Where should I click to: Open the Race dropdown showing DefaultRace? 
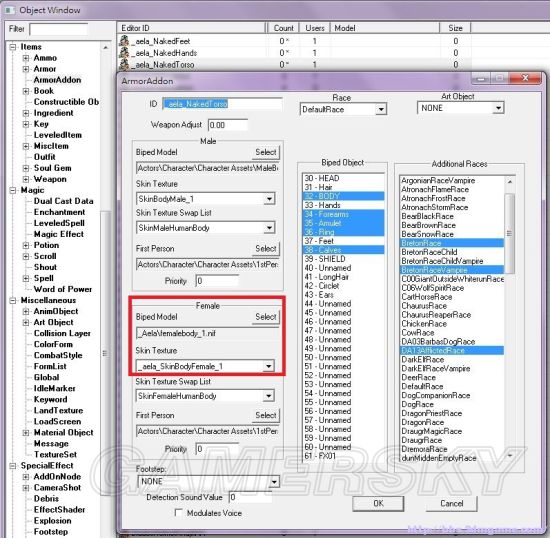[343, 109]
